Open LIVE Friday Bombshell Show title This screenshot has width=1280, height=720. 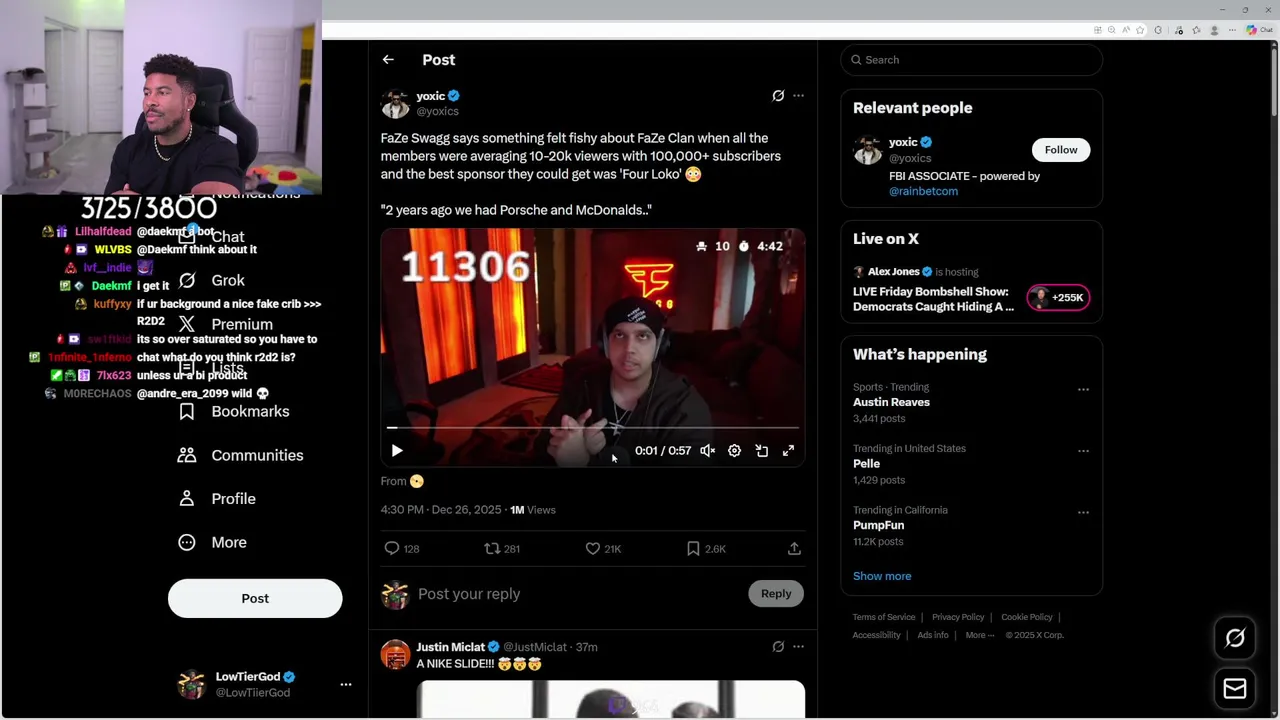933,299
